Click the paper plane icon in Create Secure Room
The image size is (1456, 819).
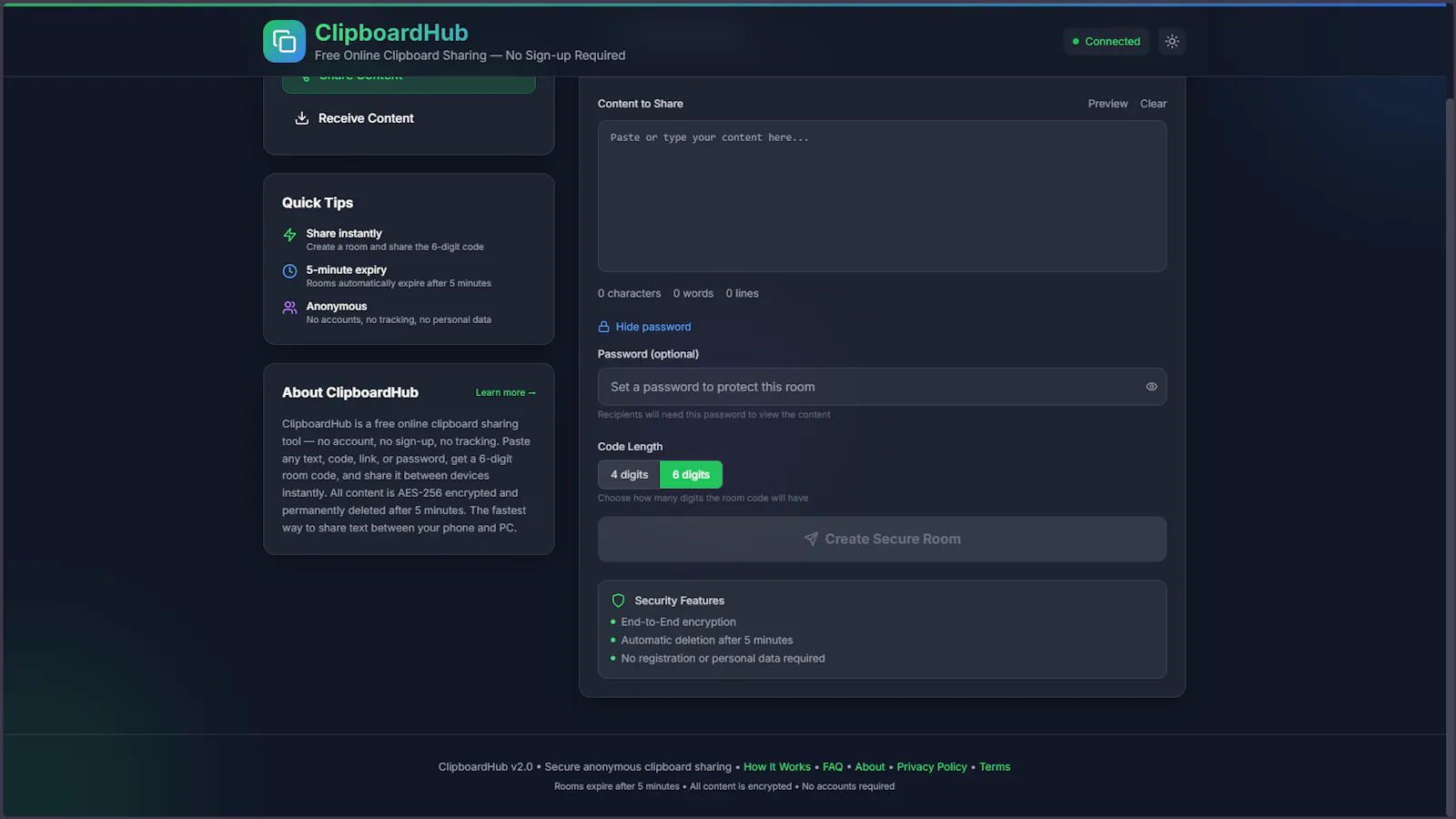click(811, 539)
